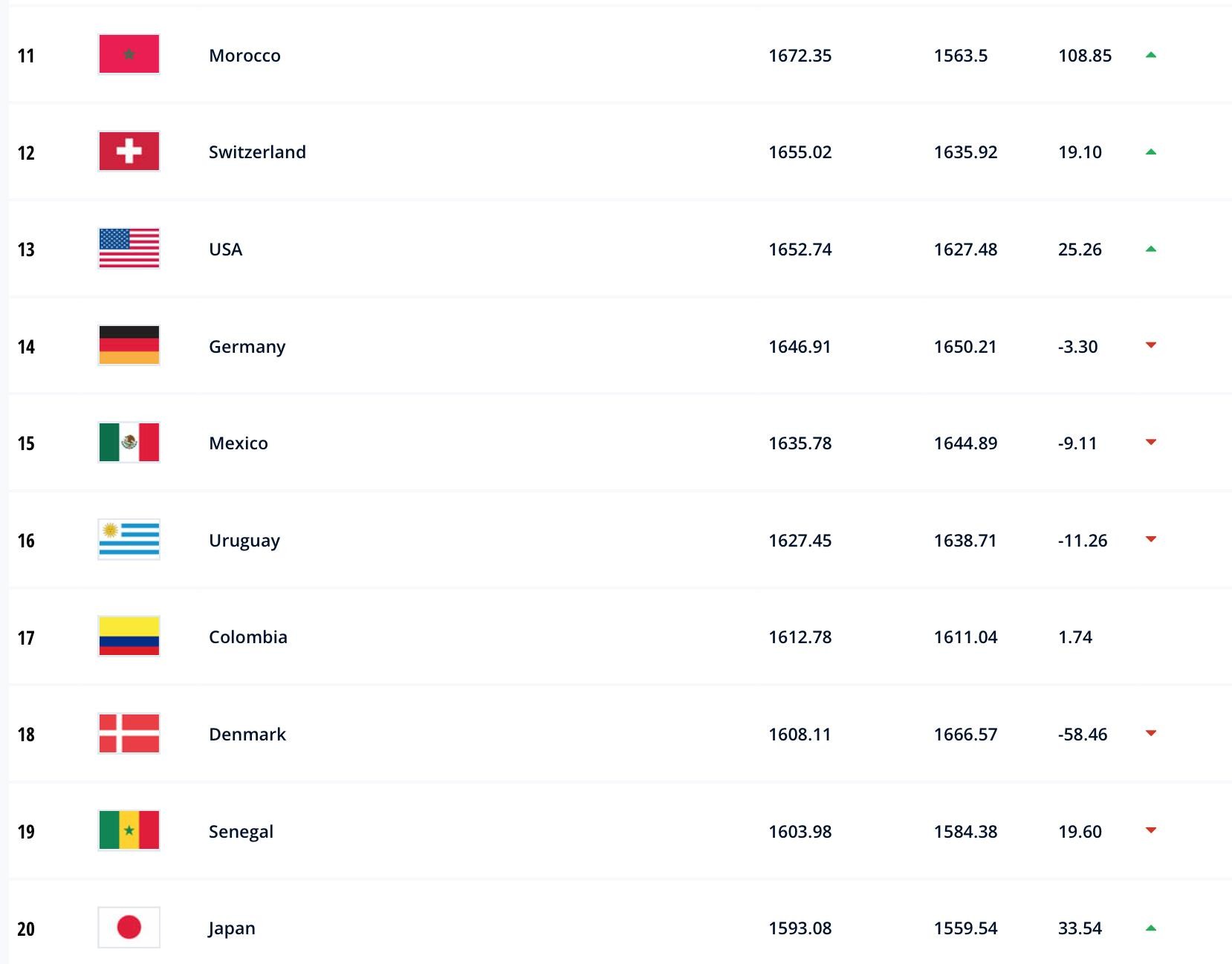Select the Japan team name

coord(232,928)
